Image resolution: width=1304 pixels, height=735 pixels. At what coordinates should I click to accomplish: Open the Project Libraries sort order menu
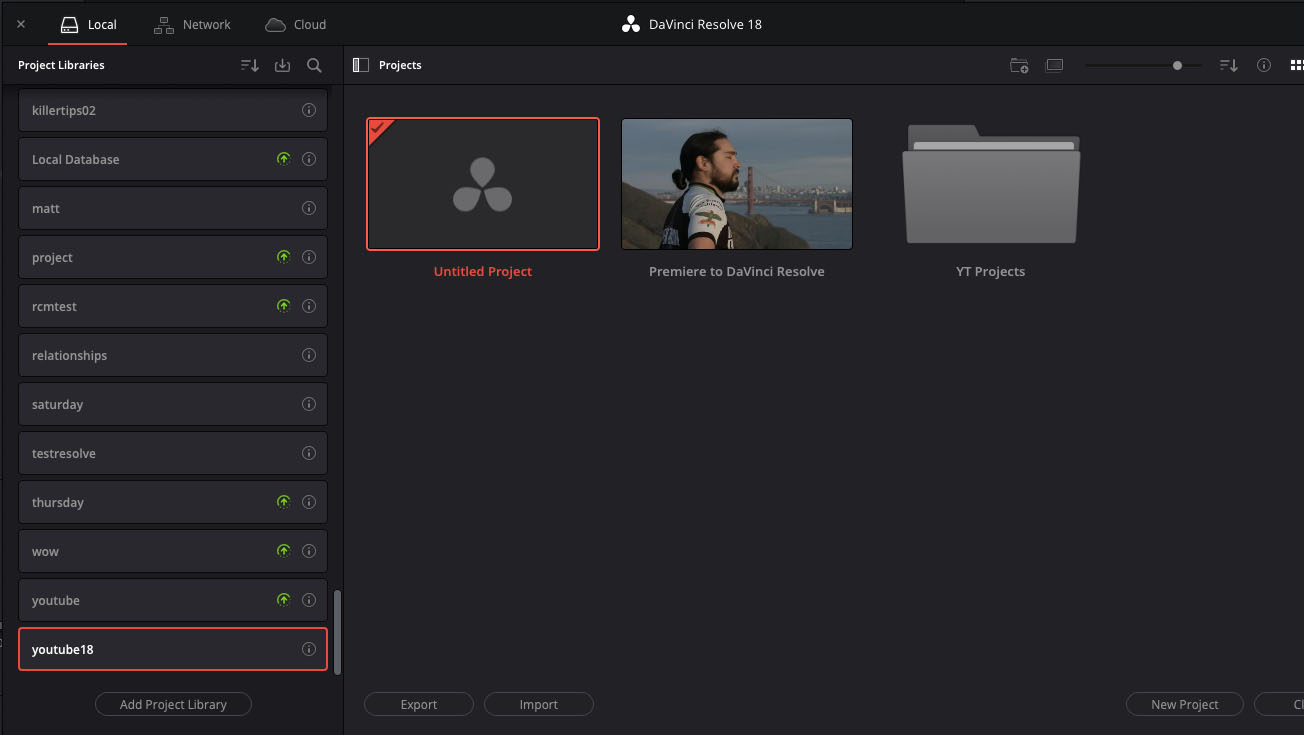point(250,65)
